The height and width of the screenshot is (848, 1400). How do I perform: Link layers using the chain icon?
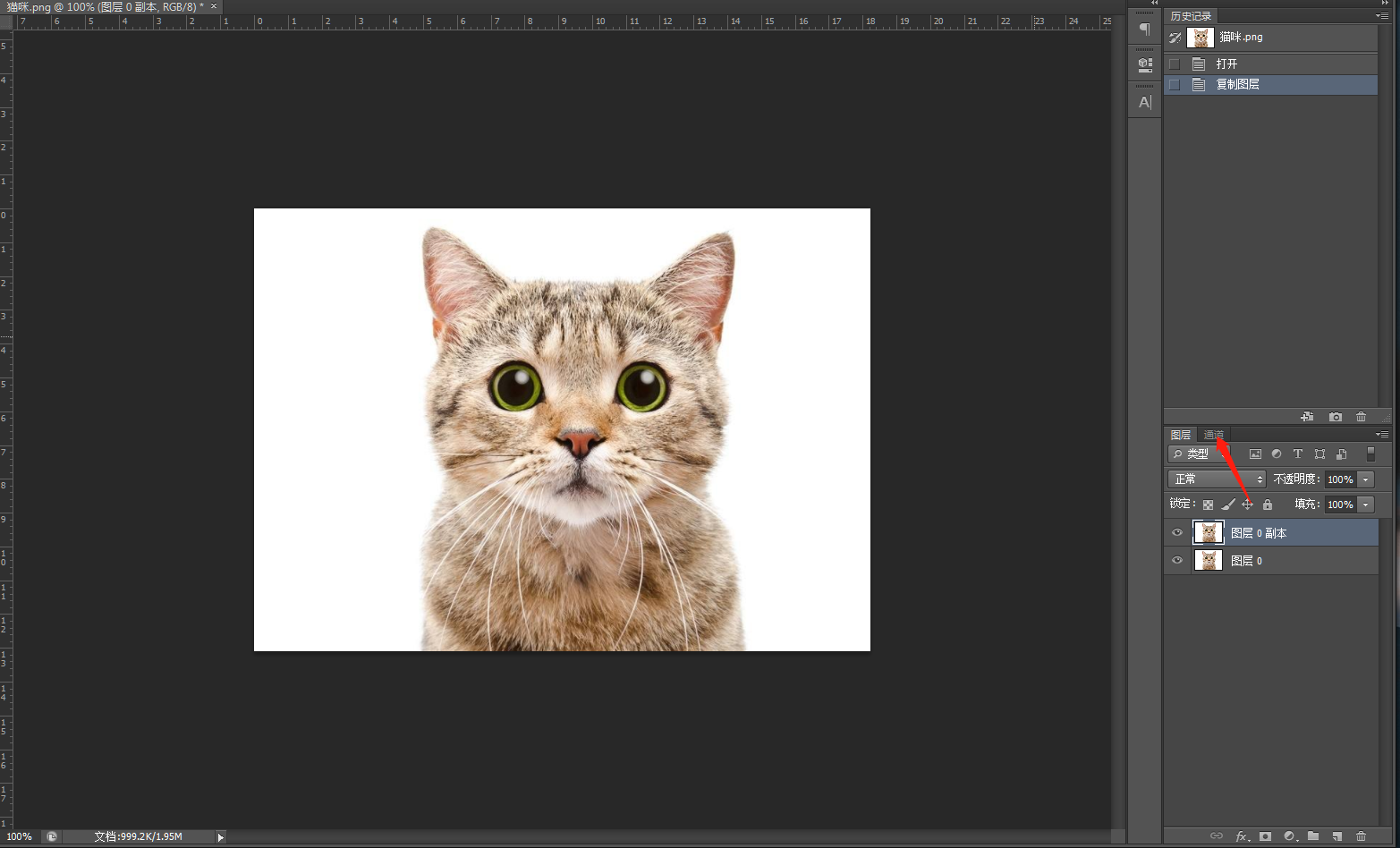tap(1217, 836)
